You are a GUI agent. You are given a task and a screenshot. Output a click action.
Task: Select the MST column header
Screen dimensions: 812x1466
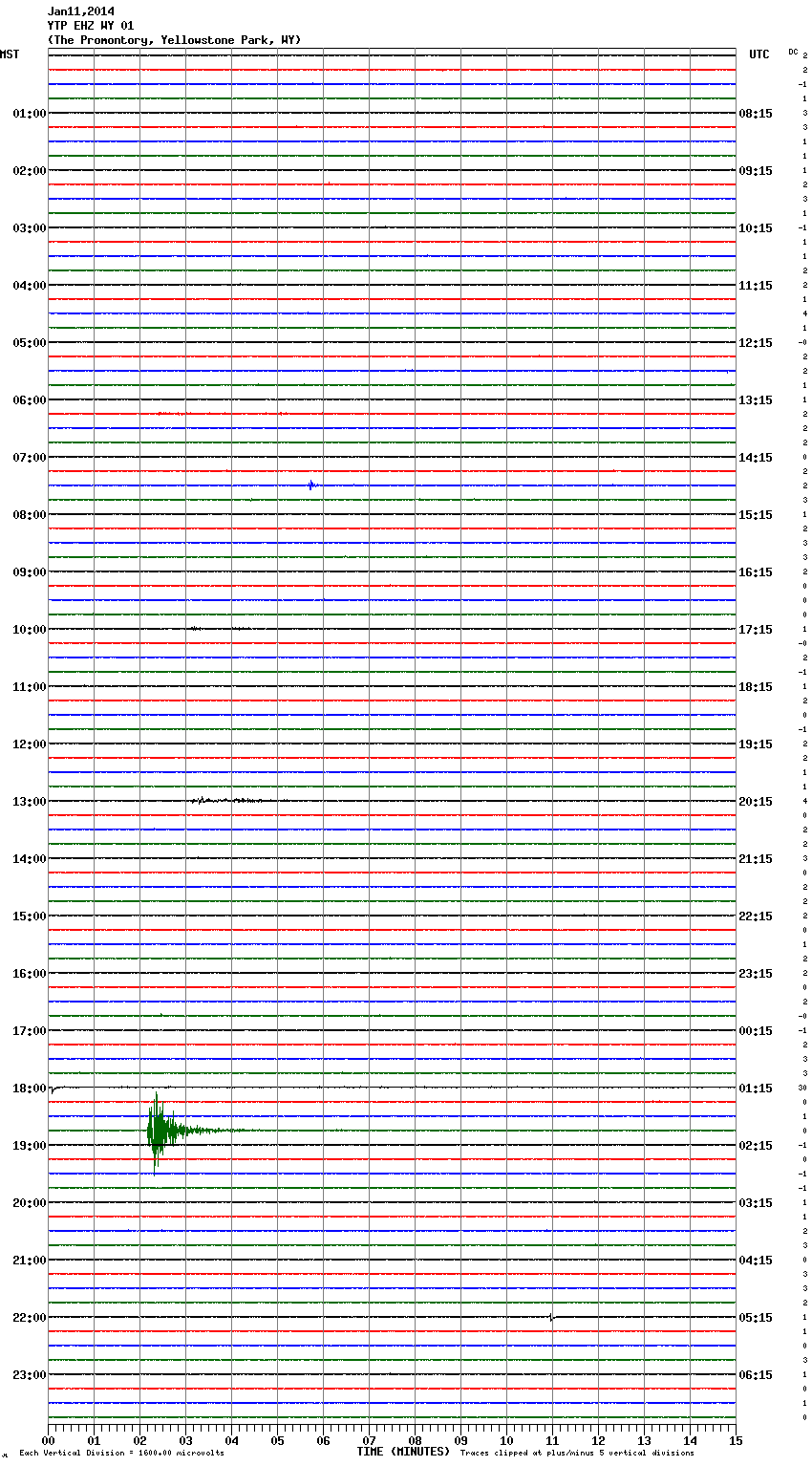click(x=10, y=54)
